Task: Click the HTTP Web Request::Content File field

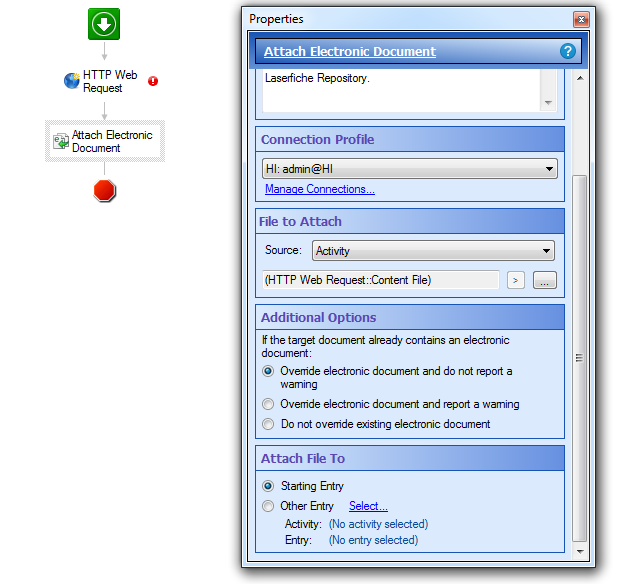Action: click(x=381, y=280)
